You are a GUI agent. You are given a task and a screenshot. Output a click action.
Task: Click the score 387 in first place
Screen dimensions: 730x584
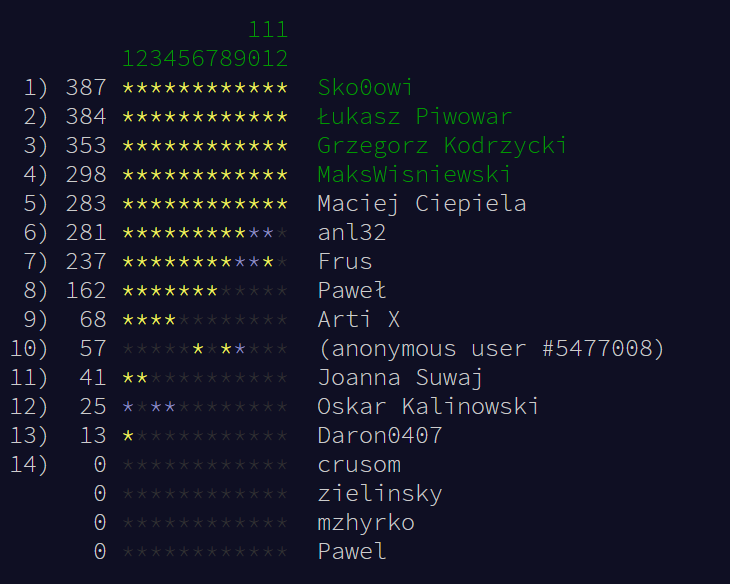[x=86, y=88]
